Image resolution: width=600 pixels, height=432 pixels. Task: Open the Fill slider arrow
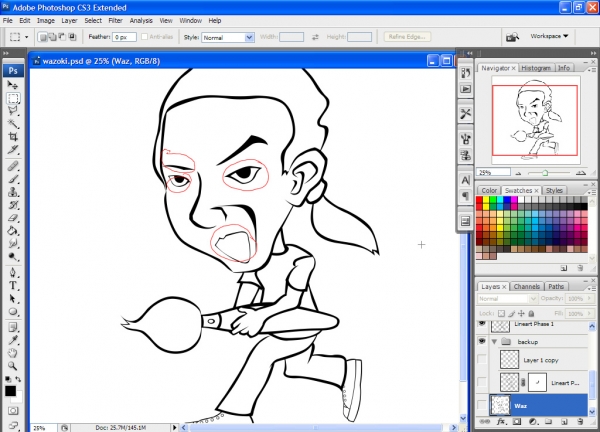click(589, 313)
